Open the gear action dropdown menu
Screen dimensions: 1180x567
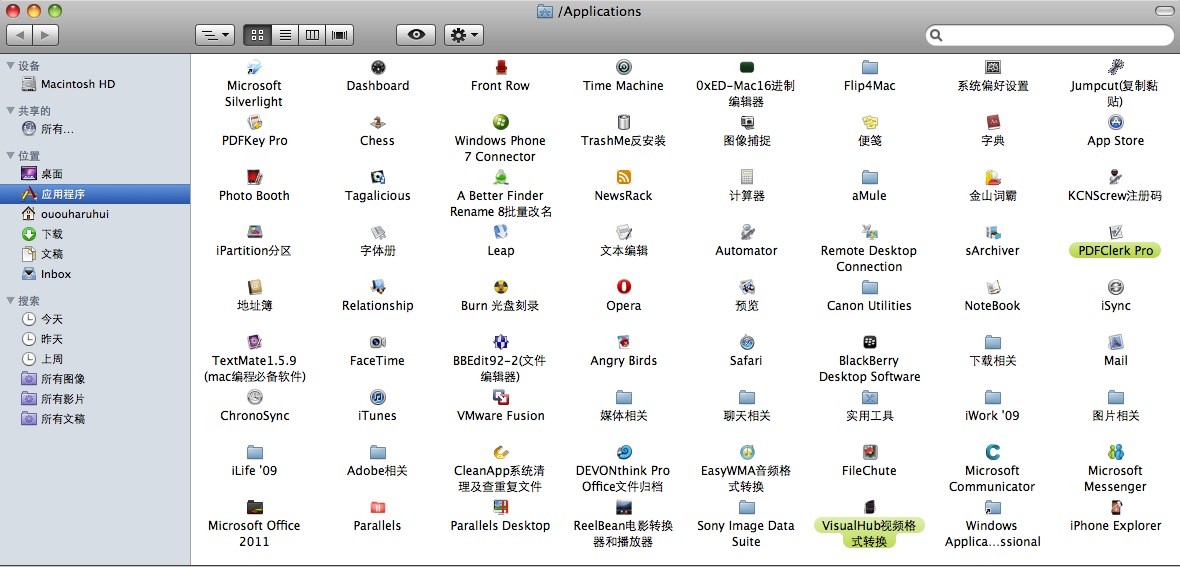point(463,35)
